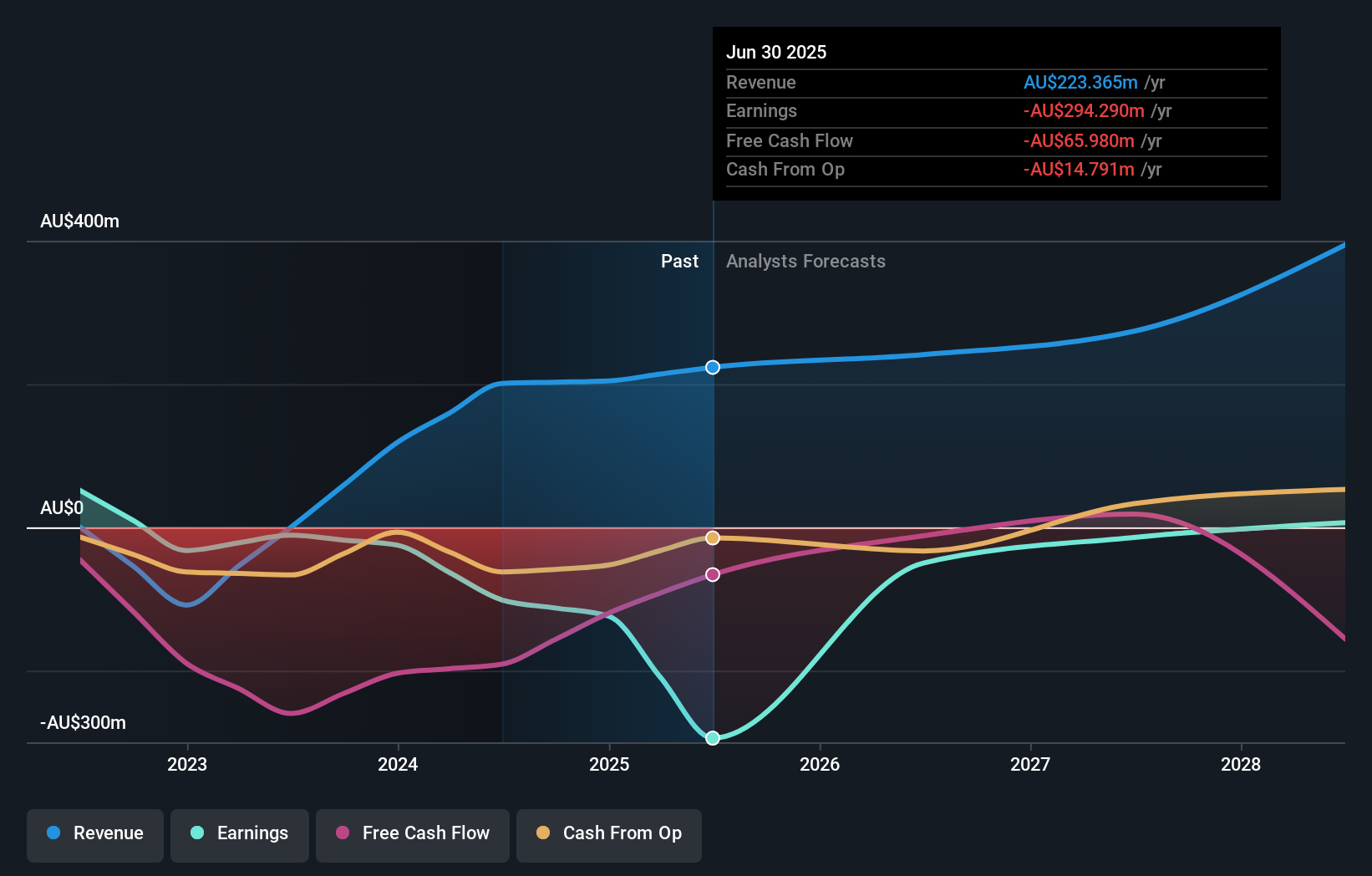Toggle visibility of the Revenue series
The image size is (1372, 876).
pyautogui.click(x=94, y=835)
